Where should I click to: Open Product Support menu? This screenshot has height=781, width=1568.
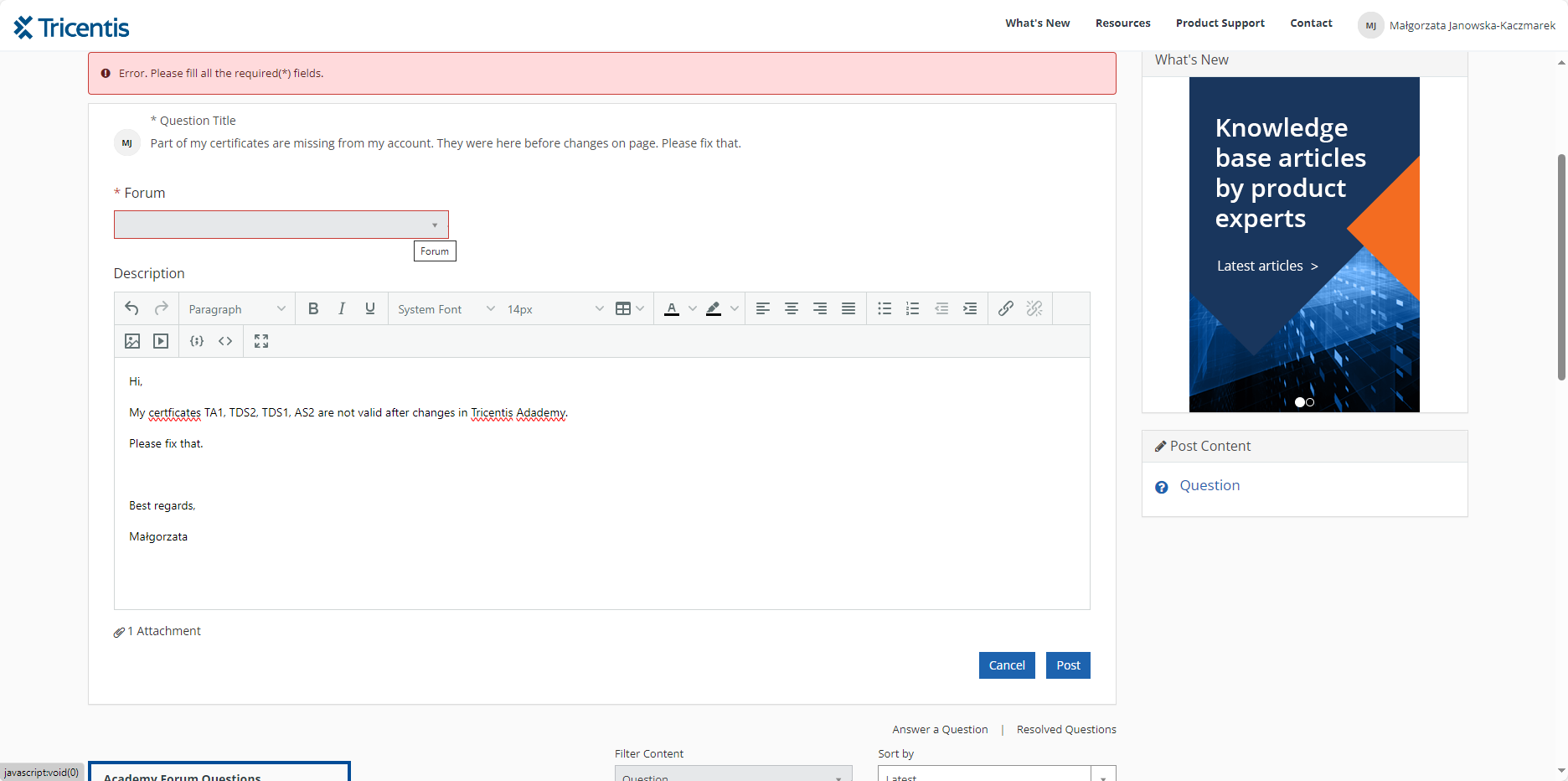(1220, 23)
